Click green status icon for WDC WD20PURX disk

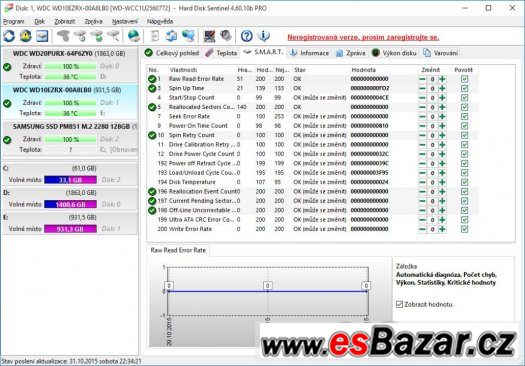(7, 67)
